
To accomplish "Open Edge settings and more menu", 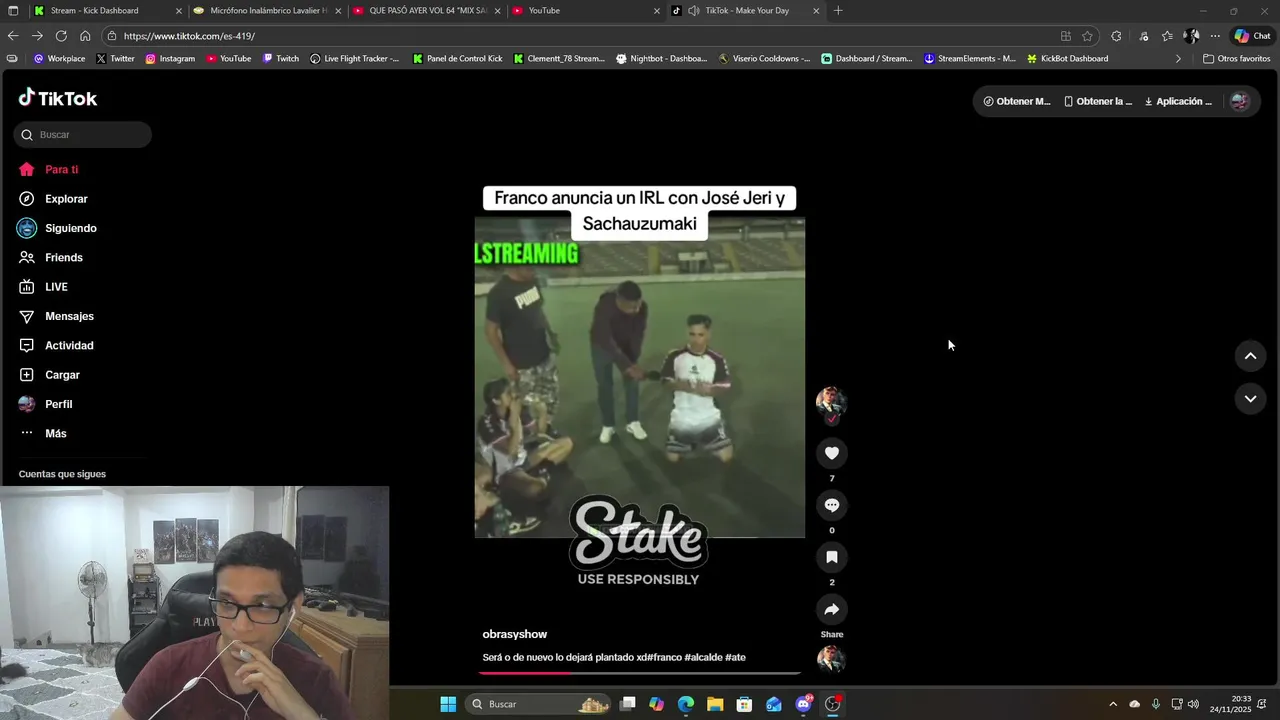I will 1215,36.
